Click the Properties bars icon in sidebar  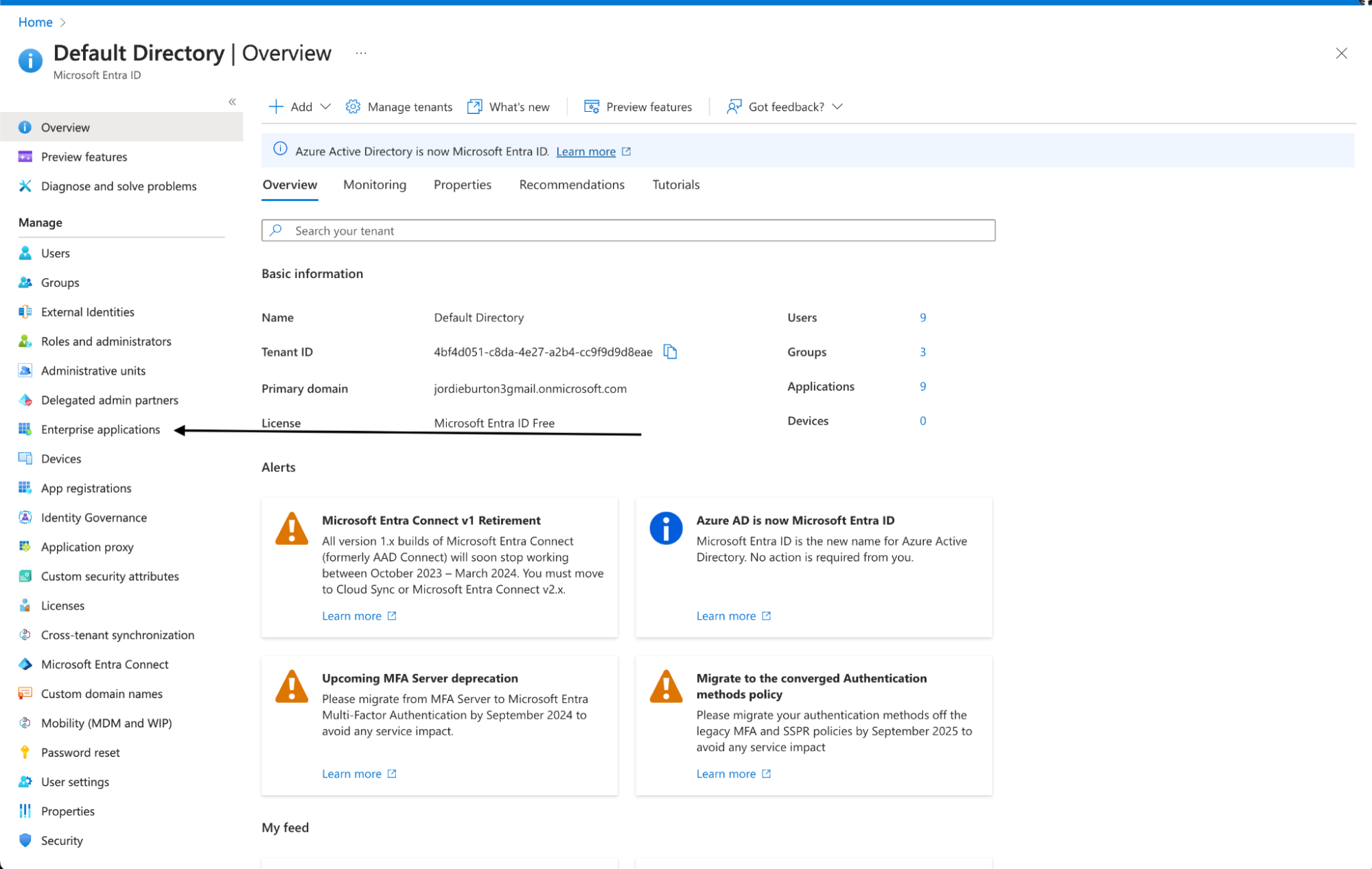point(25,811)
